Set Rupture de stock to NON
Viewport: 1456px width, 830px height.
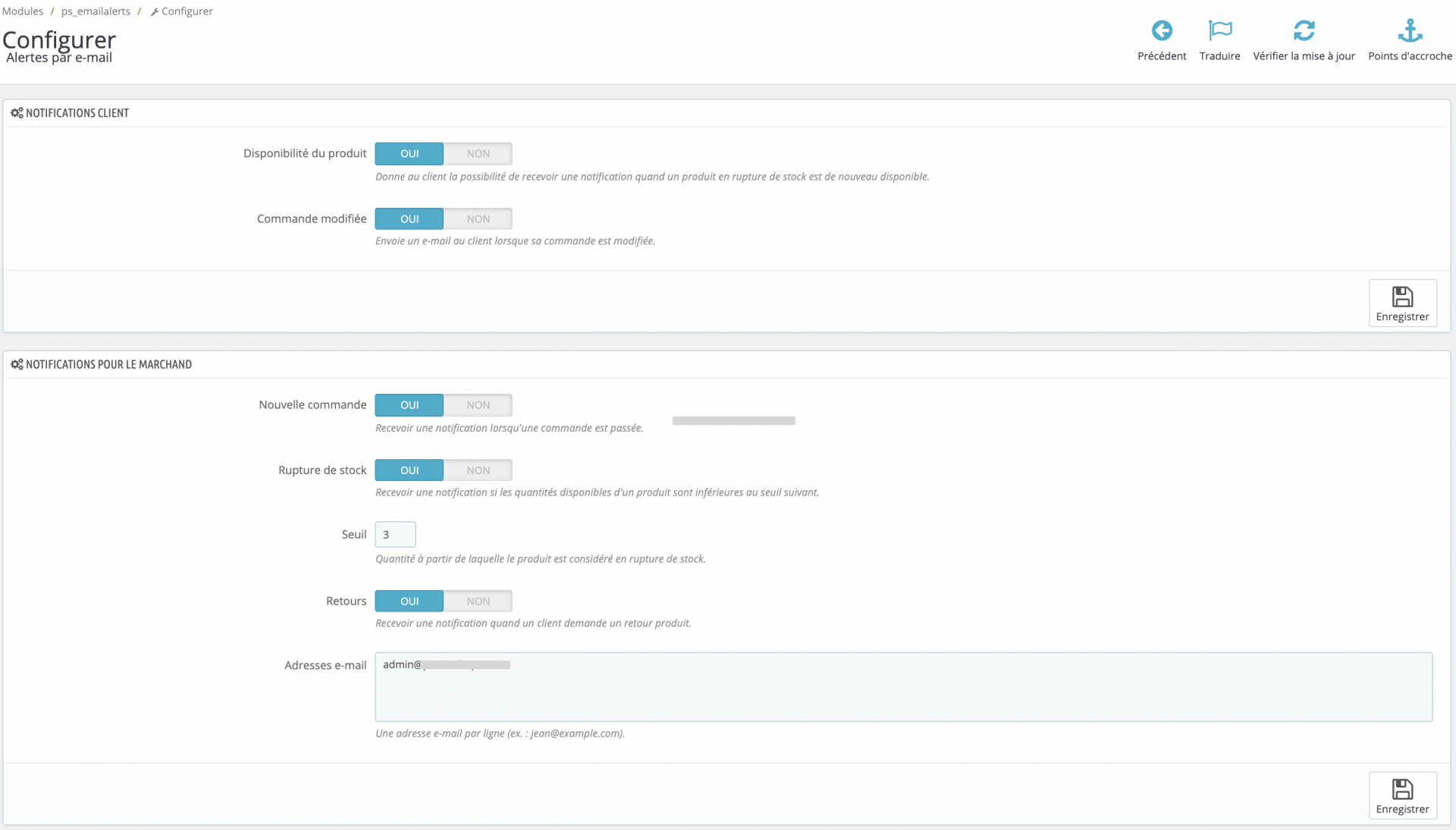[478, 470]
